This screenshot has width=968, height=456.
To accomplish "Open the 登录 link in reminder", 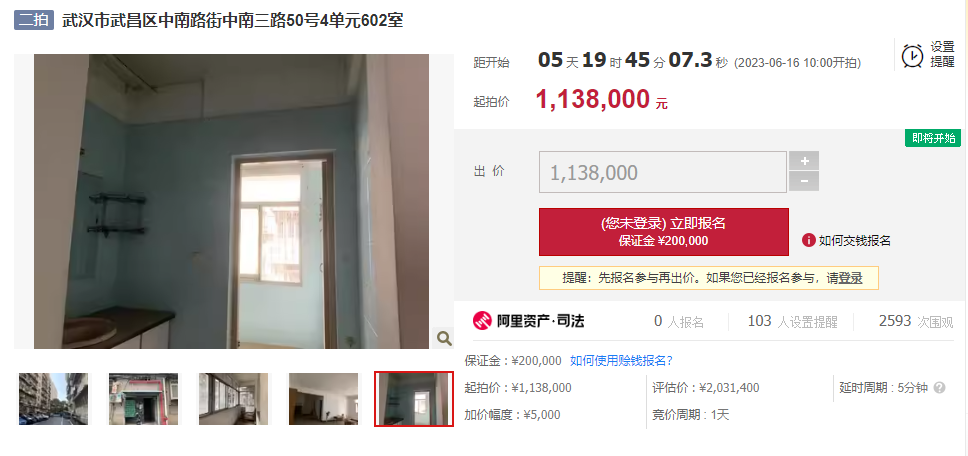I will point(850,278).
